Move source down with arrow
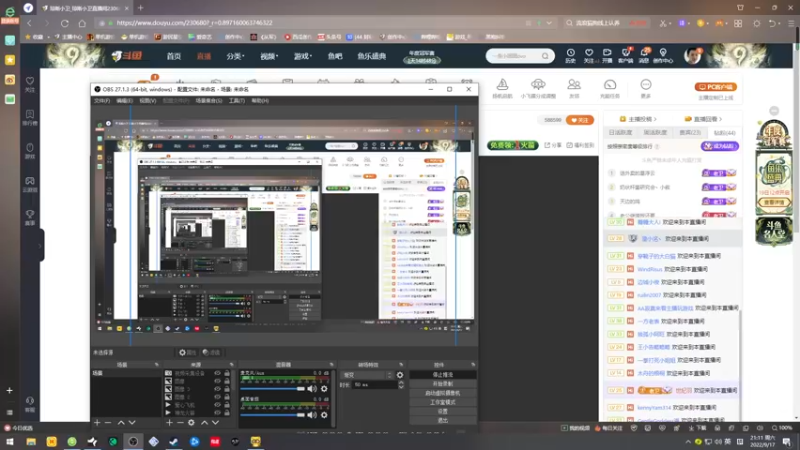Image resolution: width=800 pixels, height=450 pixels. coord(215,422)
